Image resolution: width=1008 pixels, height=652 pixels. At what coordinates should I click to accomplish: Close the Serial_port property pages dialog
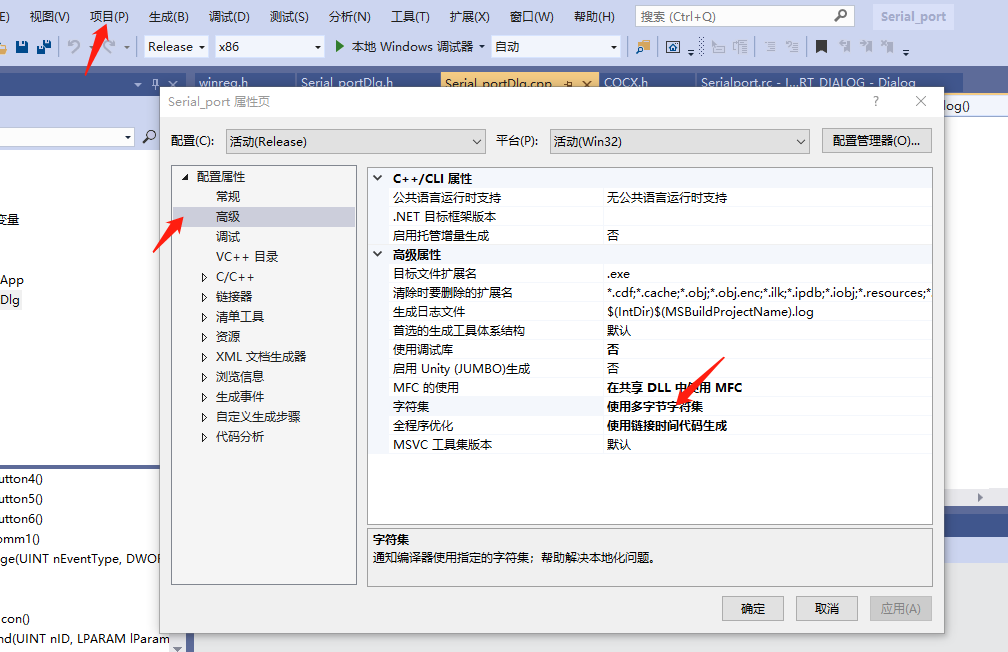(921, 102)
